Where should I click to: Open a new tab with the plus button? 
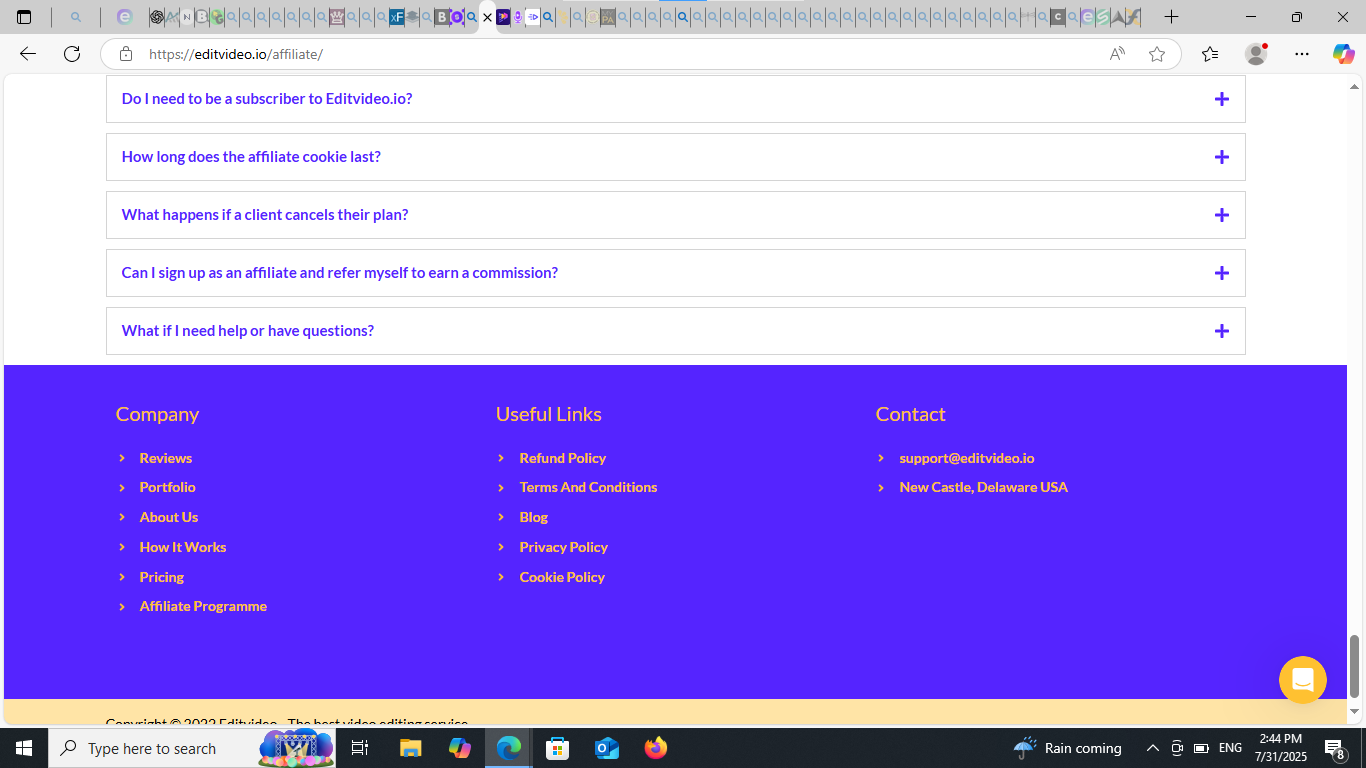(x=1171, y=17)
